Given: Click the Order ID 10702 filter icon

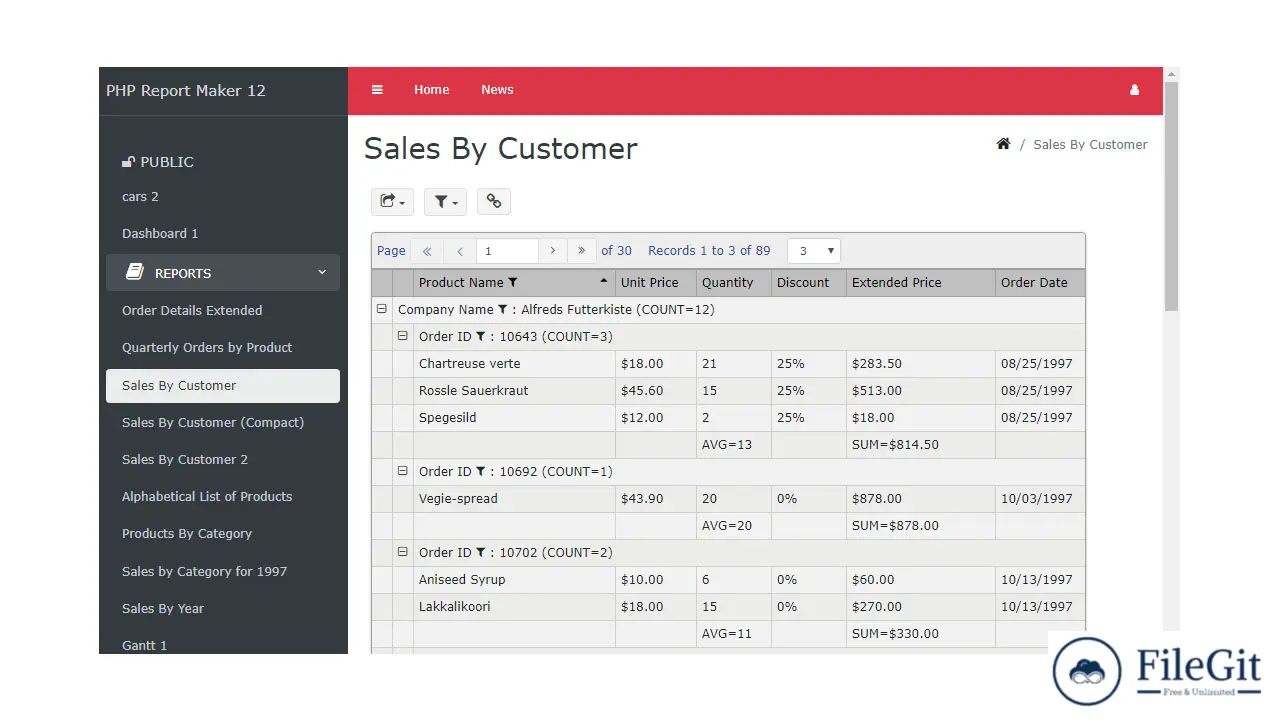Looking at the screenshot, I should (481, 553).
